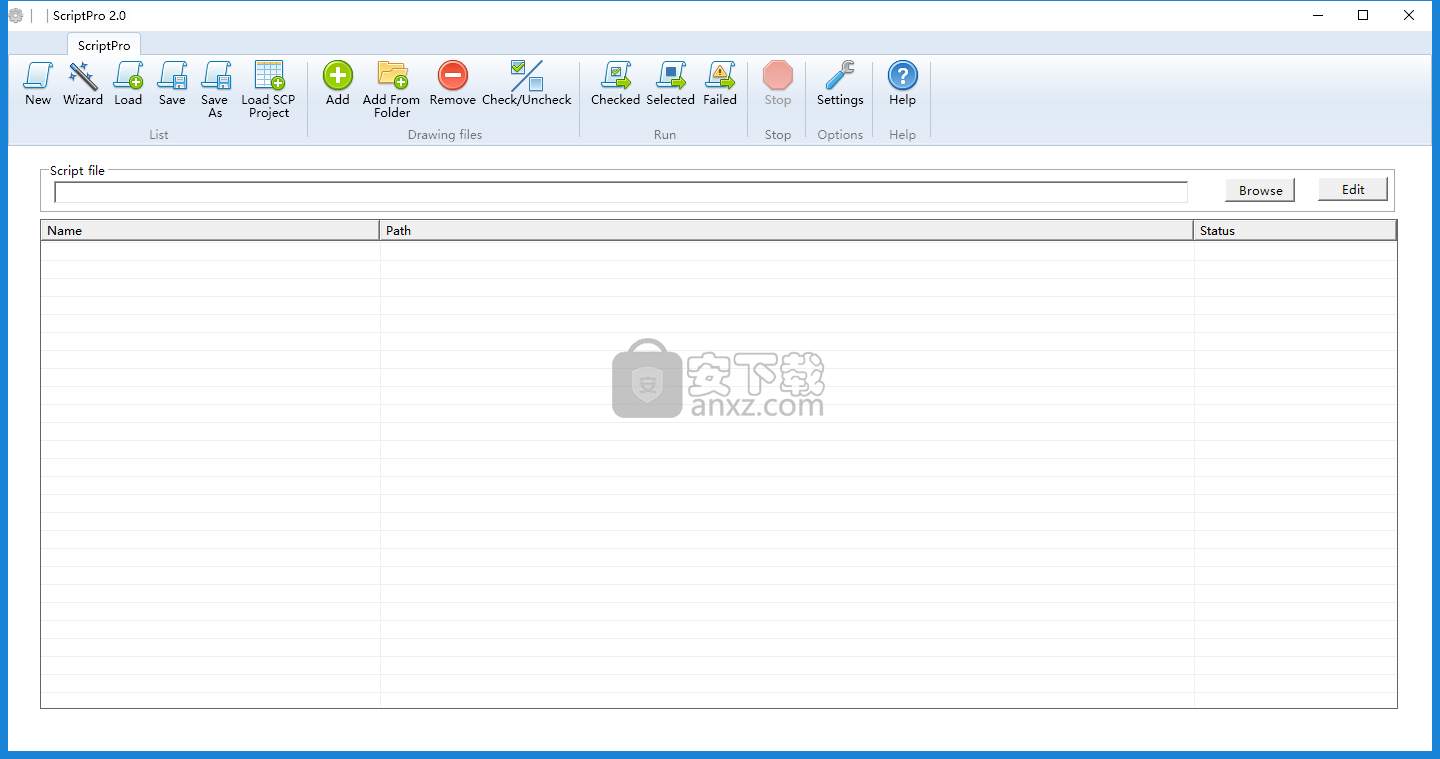Edit the script file

click(x=1353, y=189)
